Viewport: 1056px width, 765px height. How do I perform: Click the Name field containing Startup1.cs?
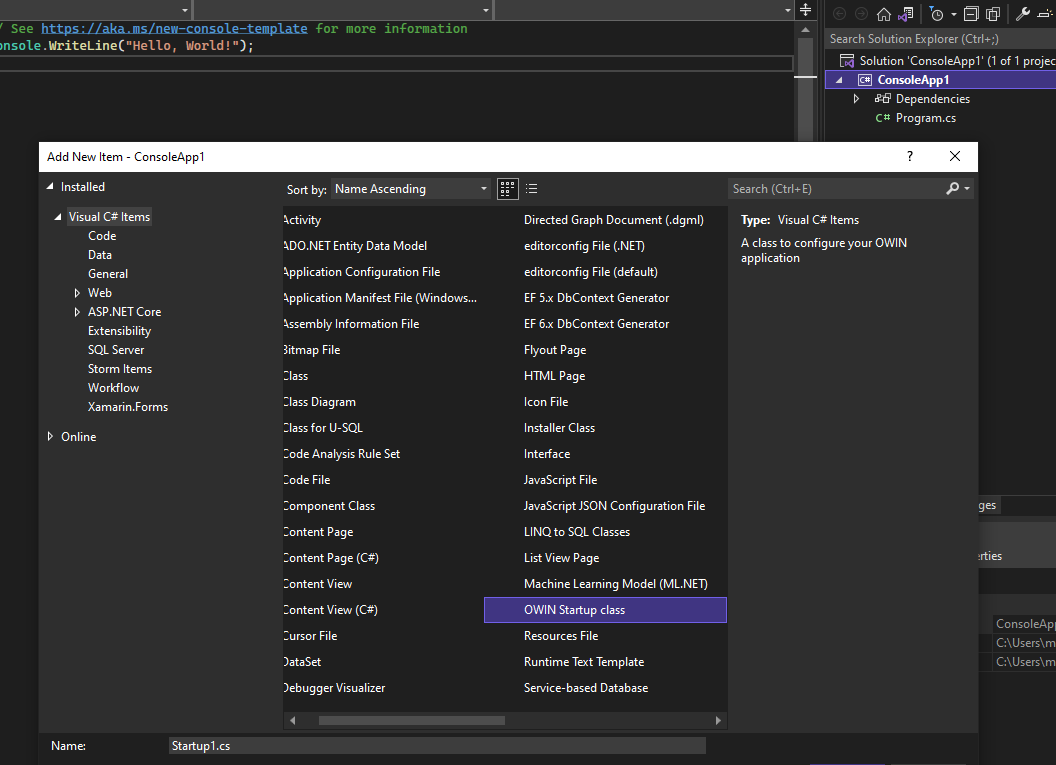click(x=437, y=745)
